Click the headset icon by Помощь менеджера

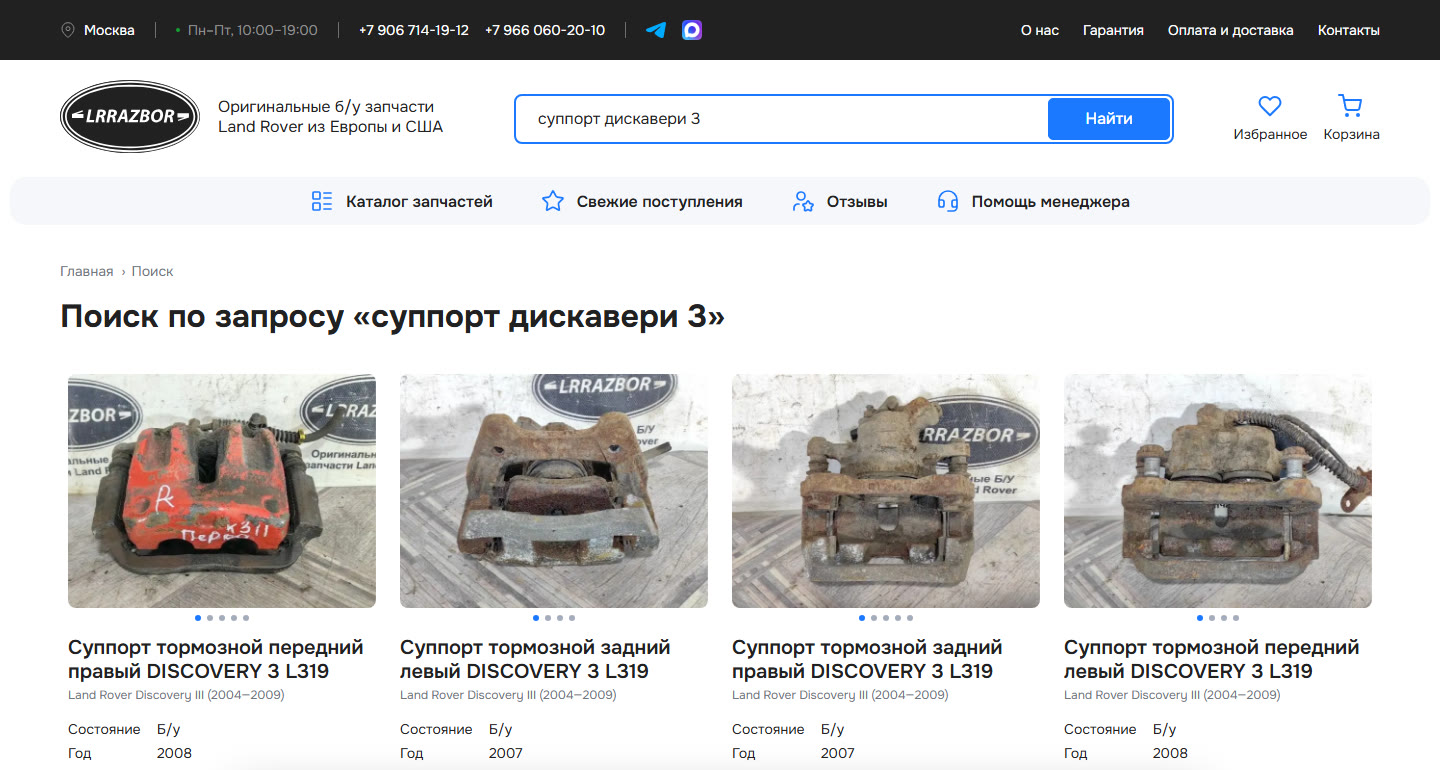[948, 201]
